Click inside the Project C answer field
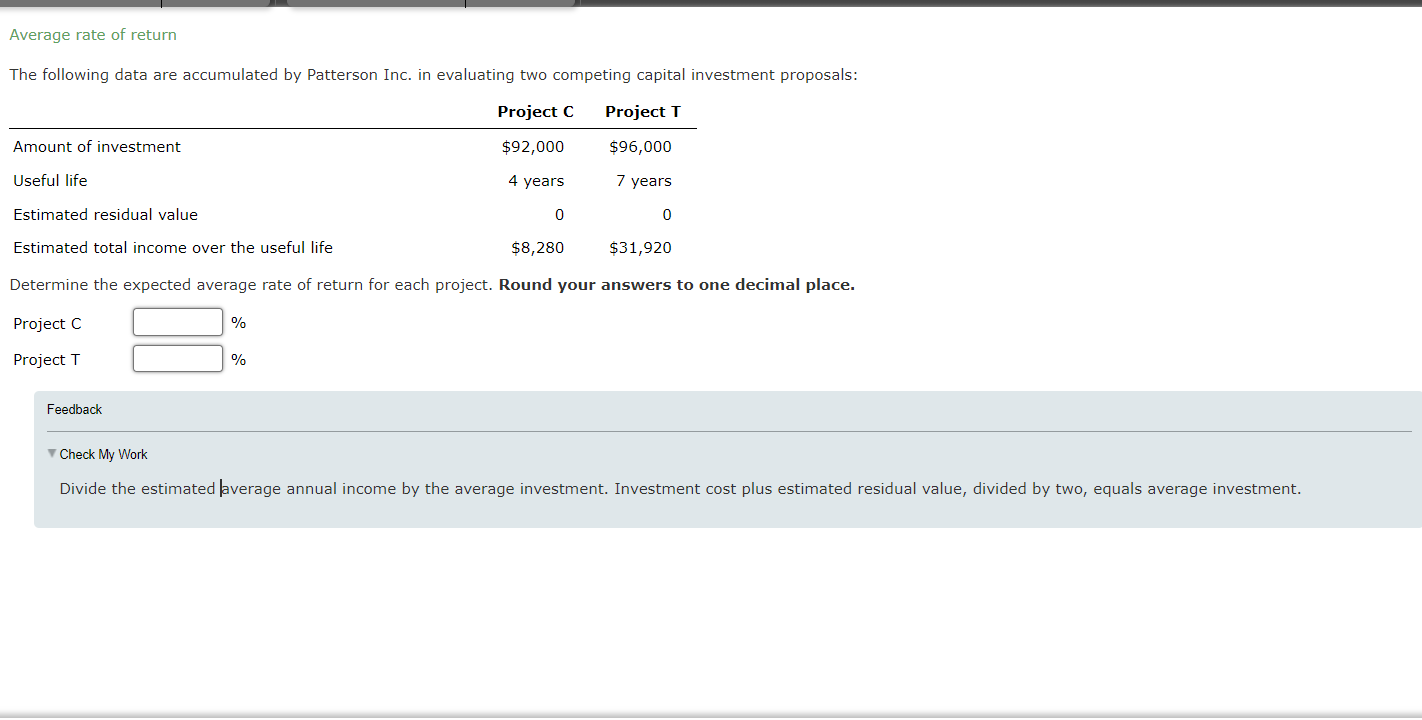1422x720 pixels. click(x=177, y=321)
